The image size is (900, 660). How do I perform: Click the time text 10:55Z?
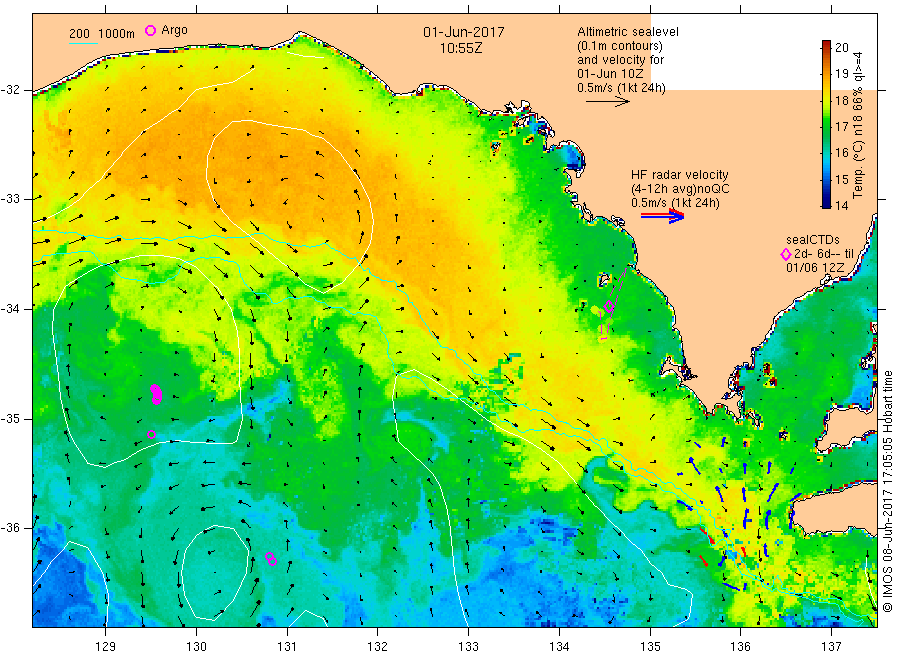click(461, 49)
